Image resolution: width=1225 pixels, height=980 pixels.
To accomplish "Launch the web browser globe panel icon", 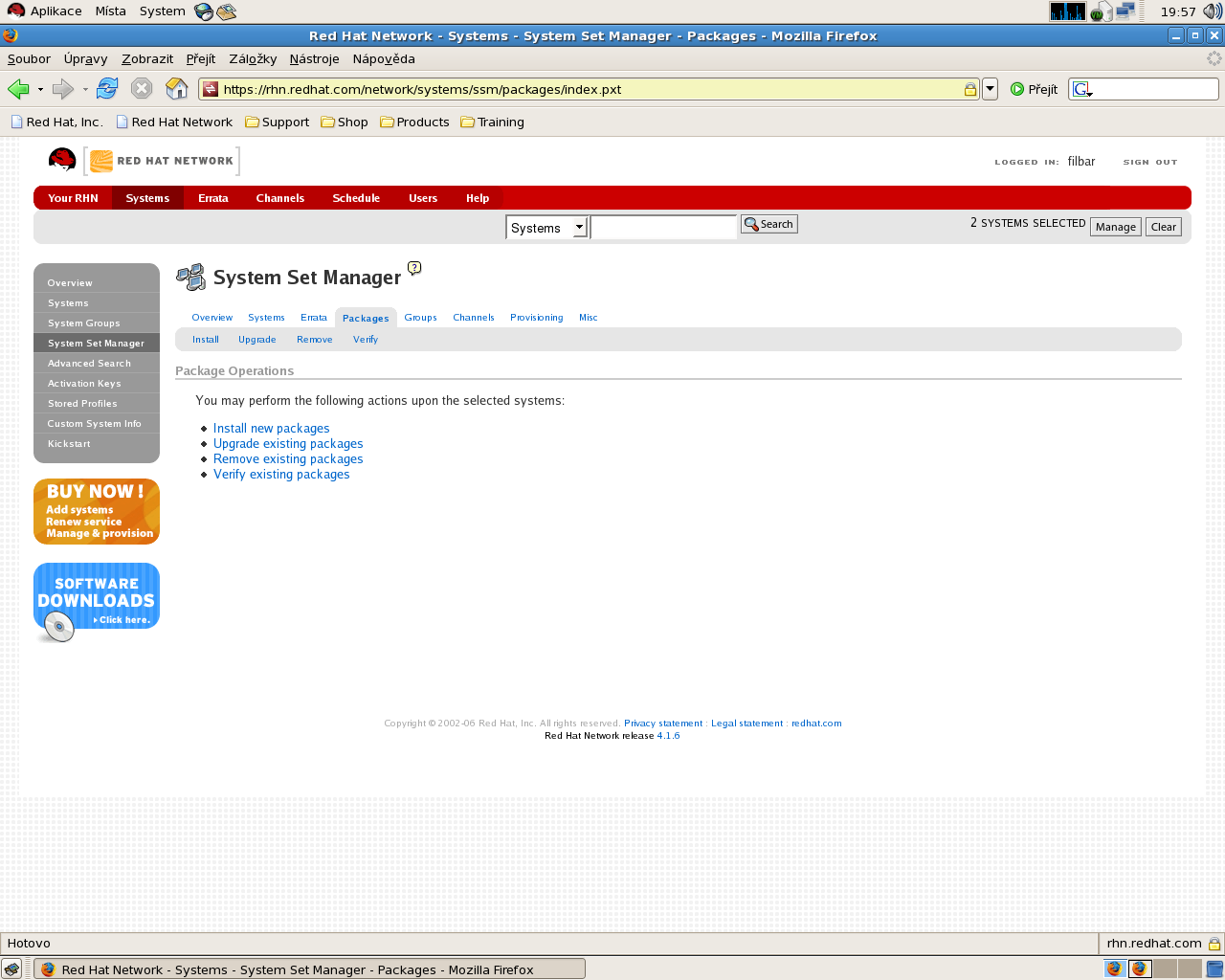I will [204, 11].
